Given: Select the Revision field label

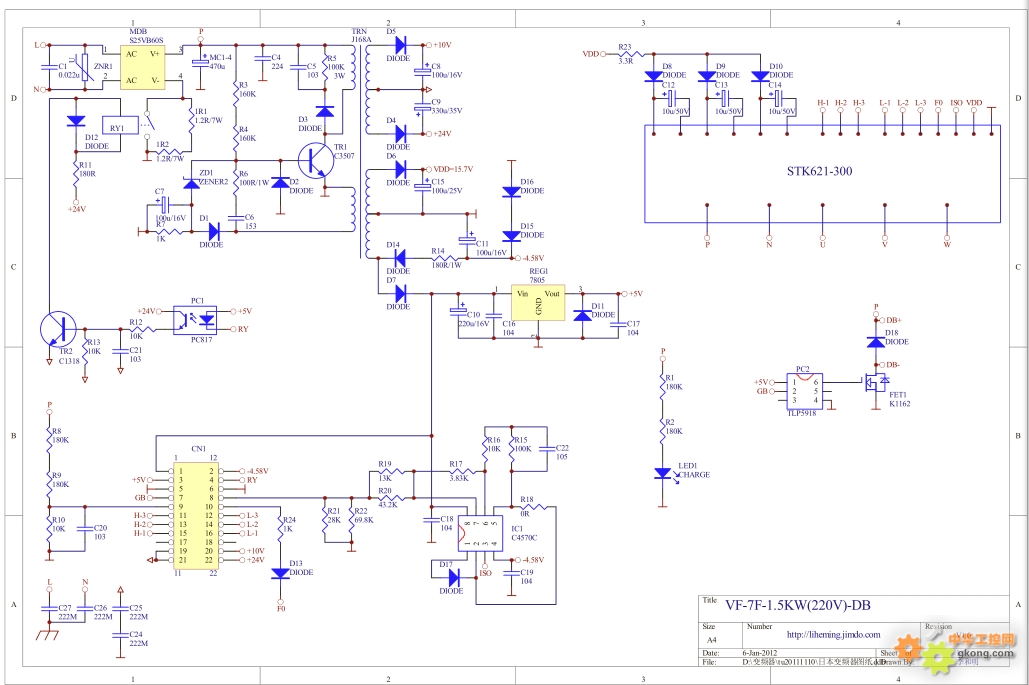Looking at the screenshot, I should pyautogui.click(x=938, y=627).
